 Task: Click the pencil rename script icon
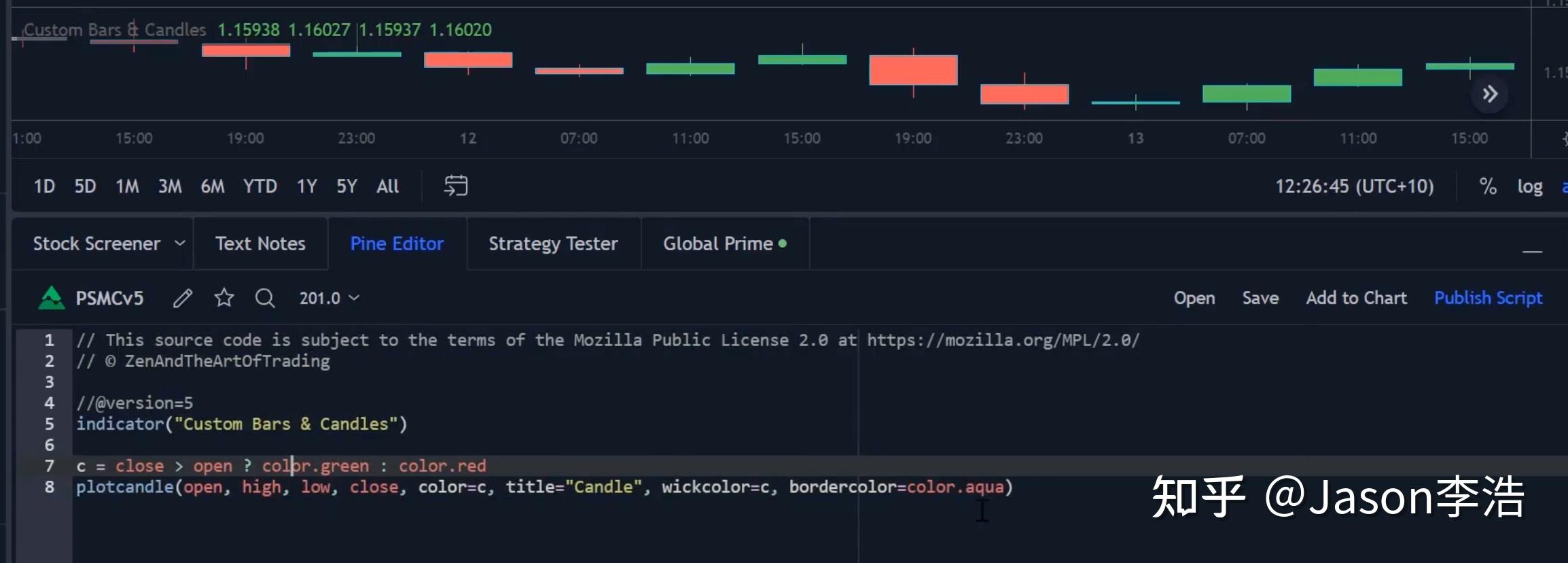coord(182,298)
